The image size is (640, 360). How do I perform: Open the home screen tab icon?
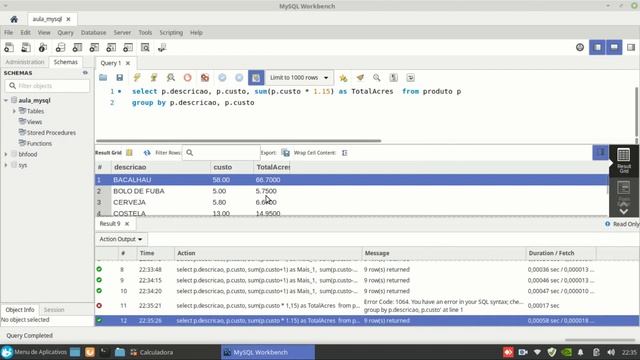coord(14,19)
